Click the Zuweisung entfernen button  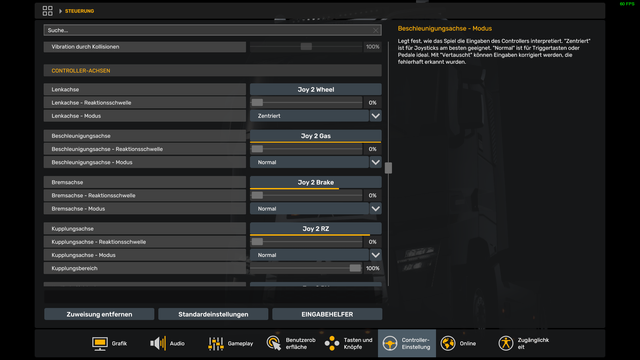pos(99,314)
